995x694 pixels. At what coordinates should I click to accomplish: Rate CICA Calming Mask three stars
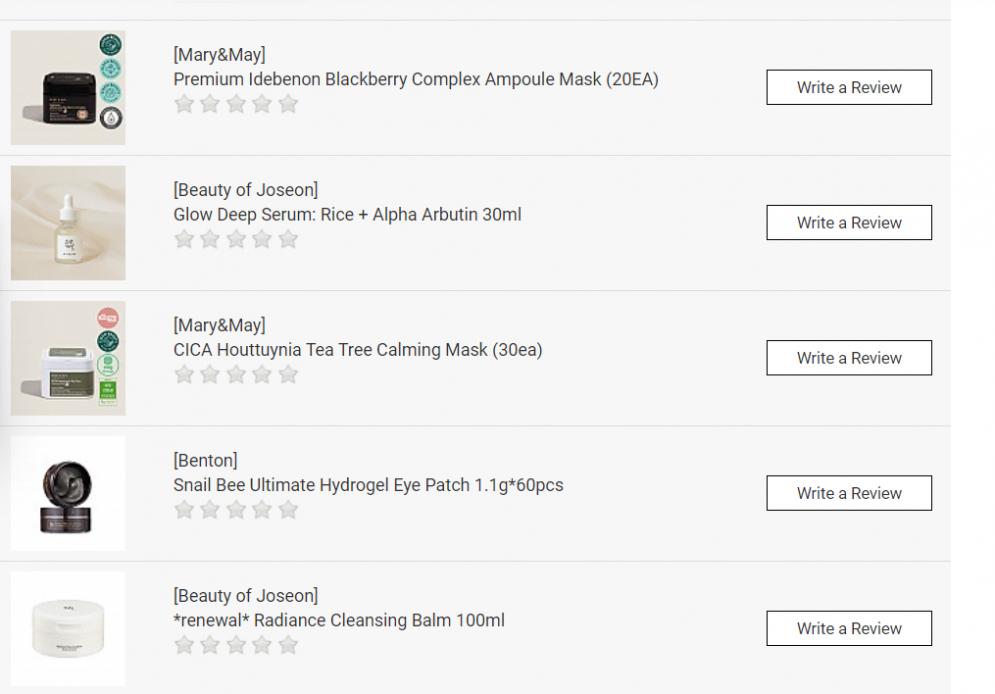[236, 374]
